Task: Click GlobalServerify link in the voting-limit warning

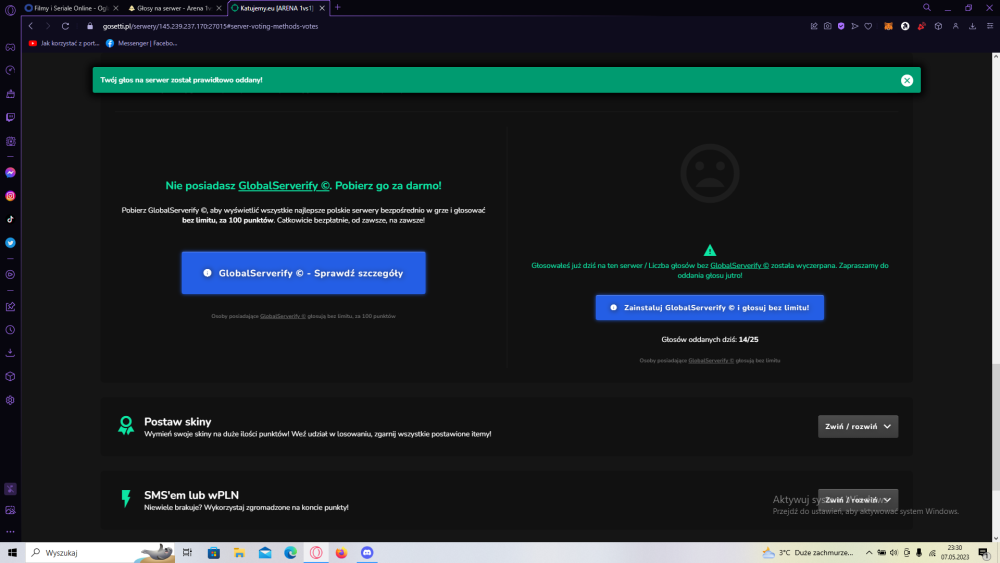Action: pyautogui.click(x=739, y=265)
